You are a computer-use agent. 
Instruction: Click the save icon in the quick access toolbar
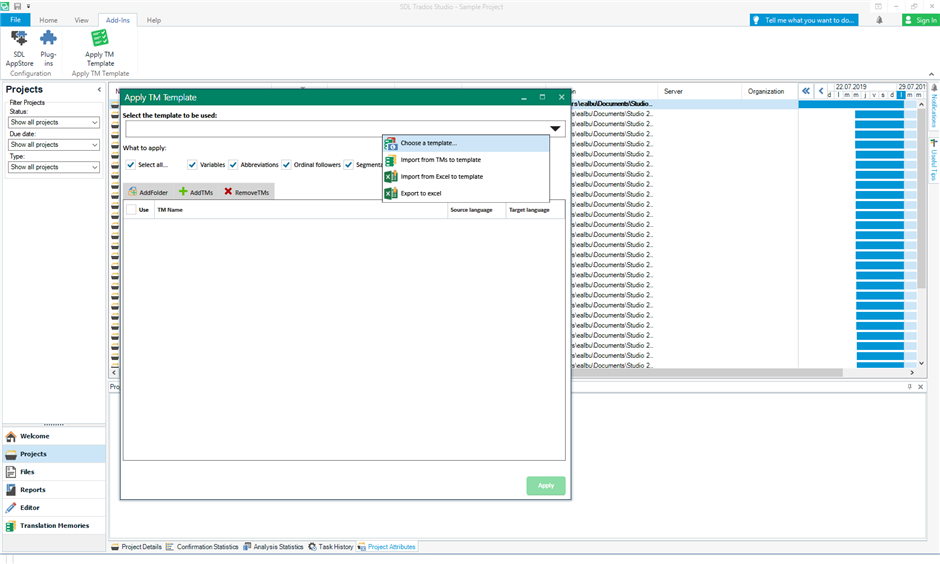tap(17, 6)
